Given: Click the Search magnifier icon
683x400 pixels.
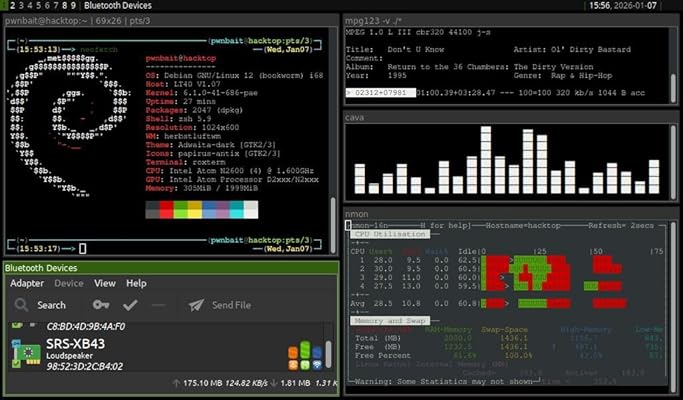Looking at the screenshot, I should [x=18, y=305].
